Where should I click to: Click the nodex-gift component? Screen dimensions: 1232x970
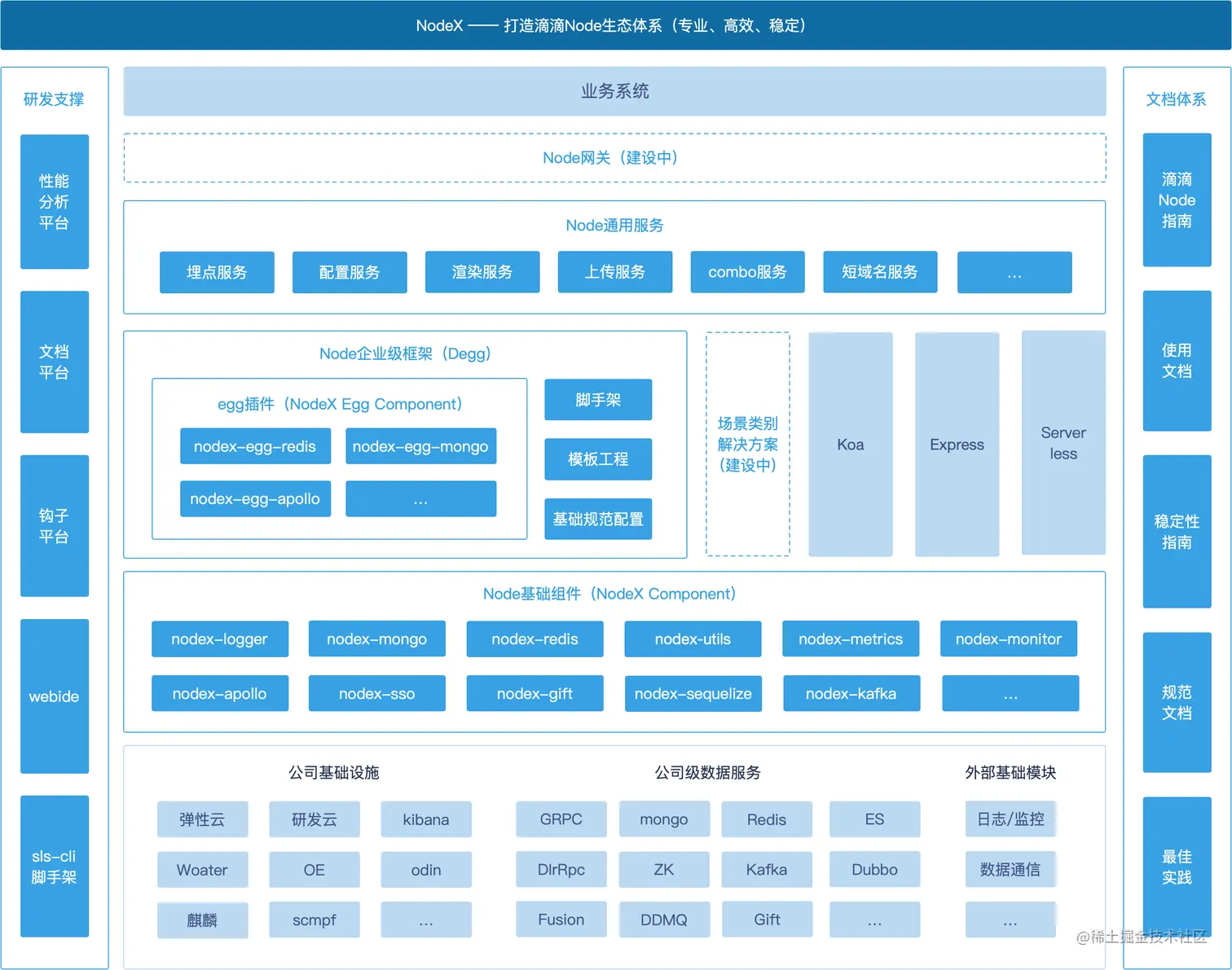coord(535,694)
